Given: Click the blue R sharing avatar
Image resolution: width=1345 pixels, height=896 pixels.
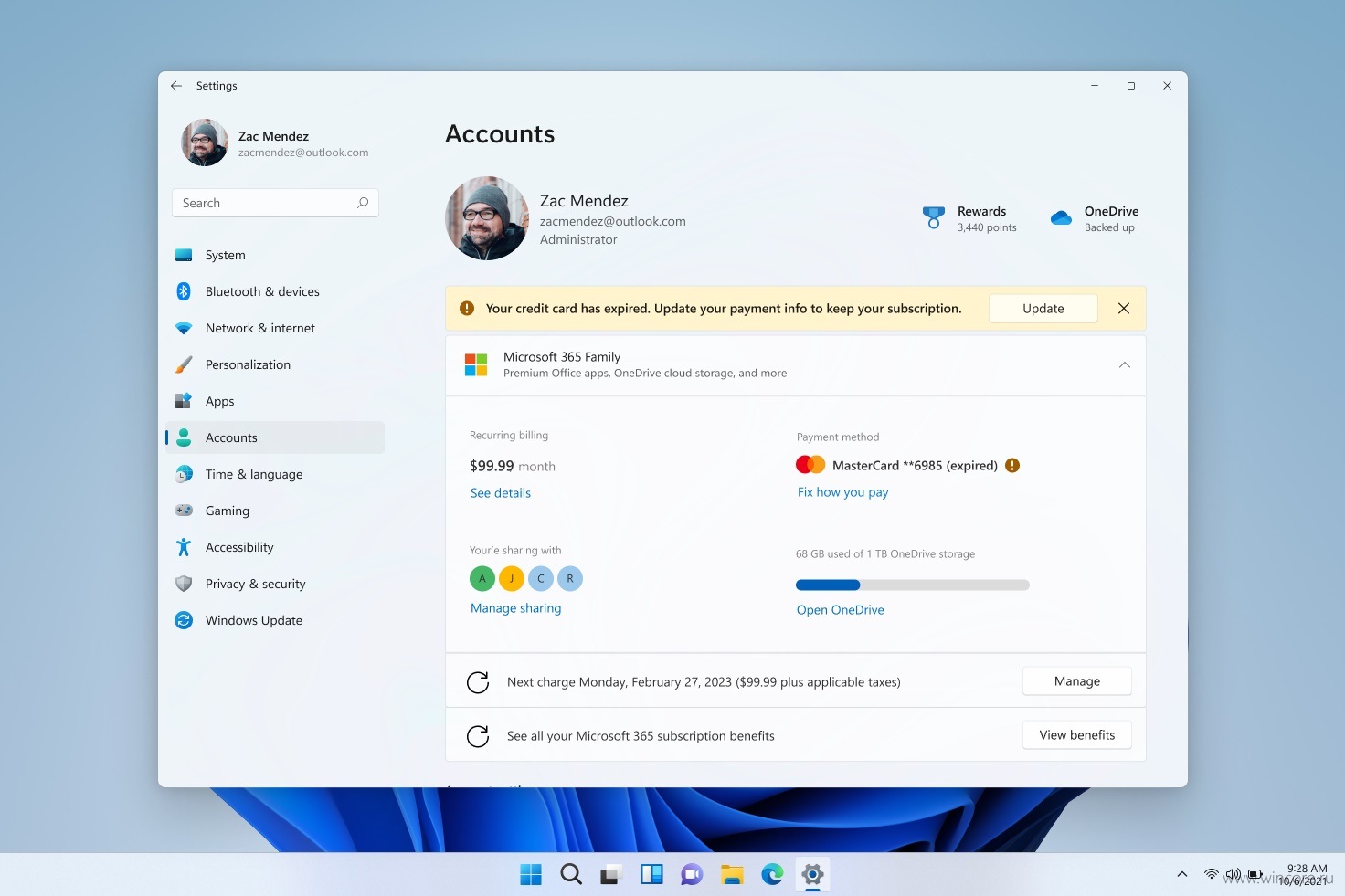Looking at the screenshot, I should (x=570, y=578).
